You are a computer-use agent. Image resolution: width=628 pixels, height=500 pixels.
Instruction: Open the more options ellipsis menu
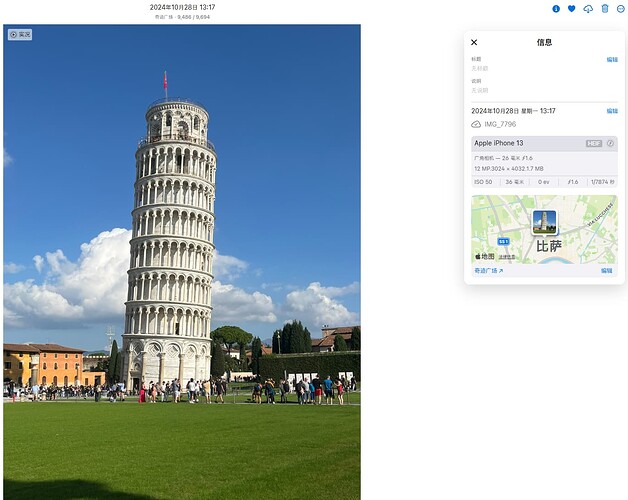[620, 8]
